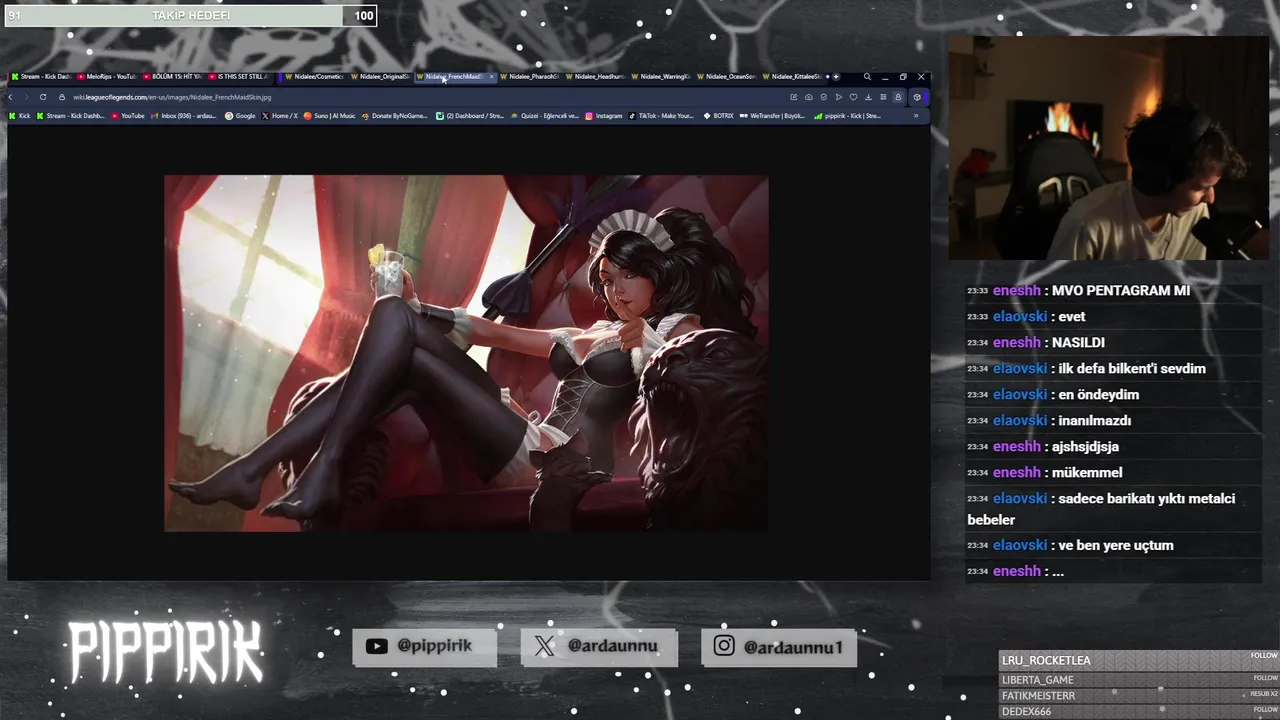The width and height of the screenshot is (1280, 720).
Task: Click the YouTube @pippirik badge
Action: (x=424, y=646)
